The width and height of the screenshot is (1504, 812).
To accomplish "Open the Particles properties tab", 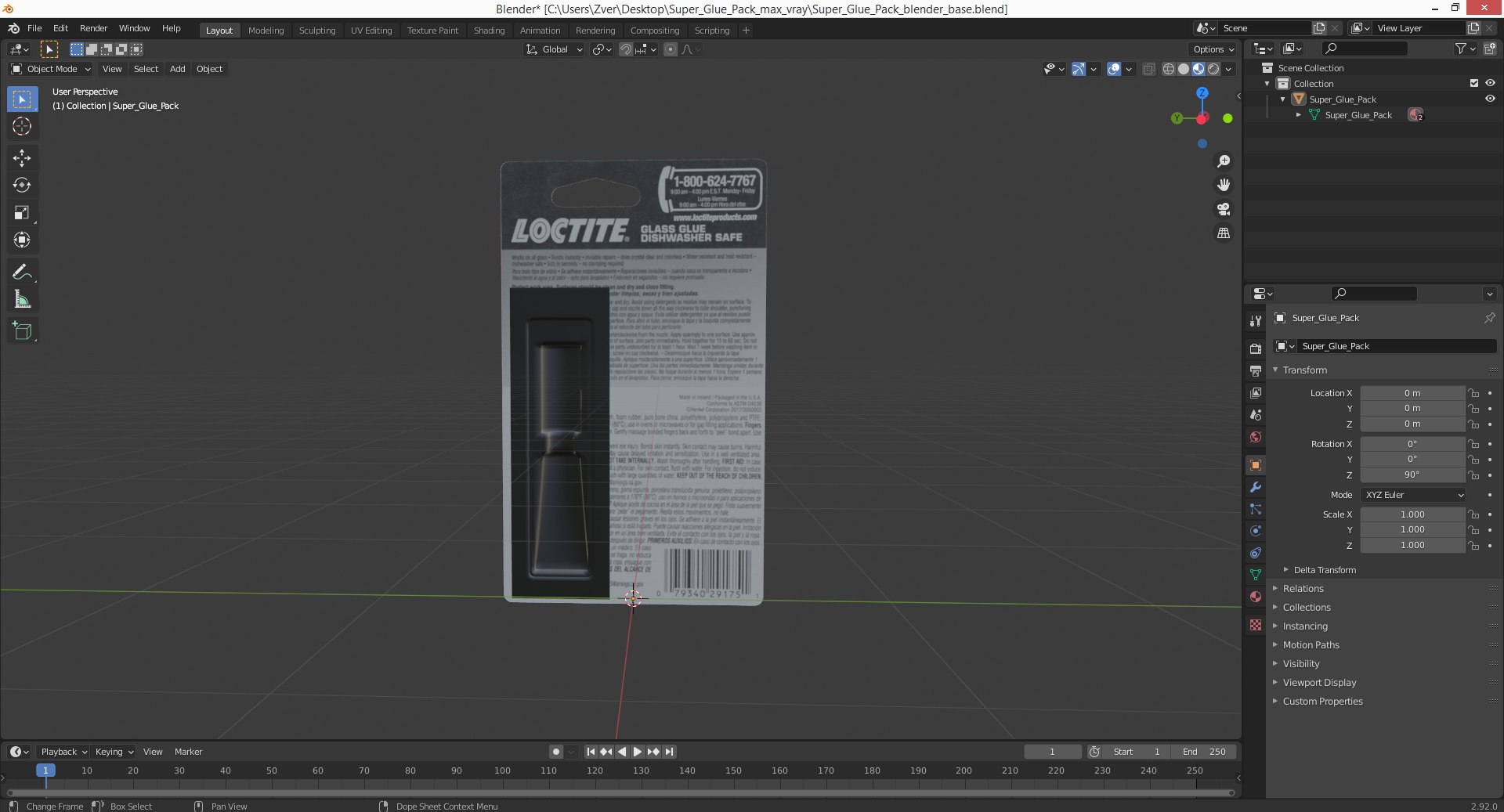I will point(1256,509).
